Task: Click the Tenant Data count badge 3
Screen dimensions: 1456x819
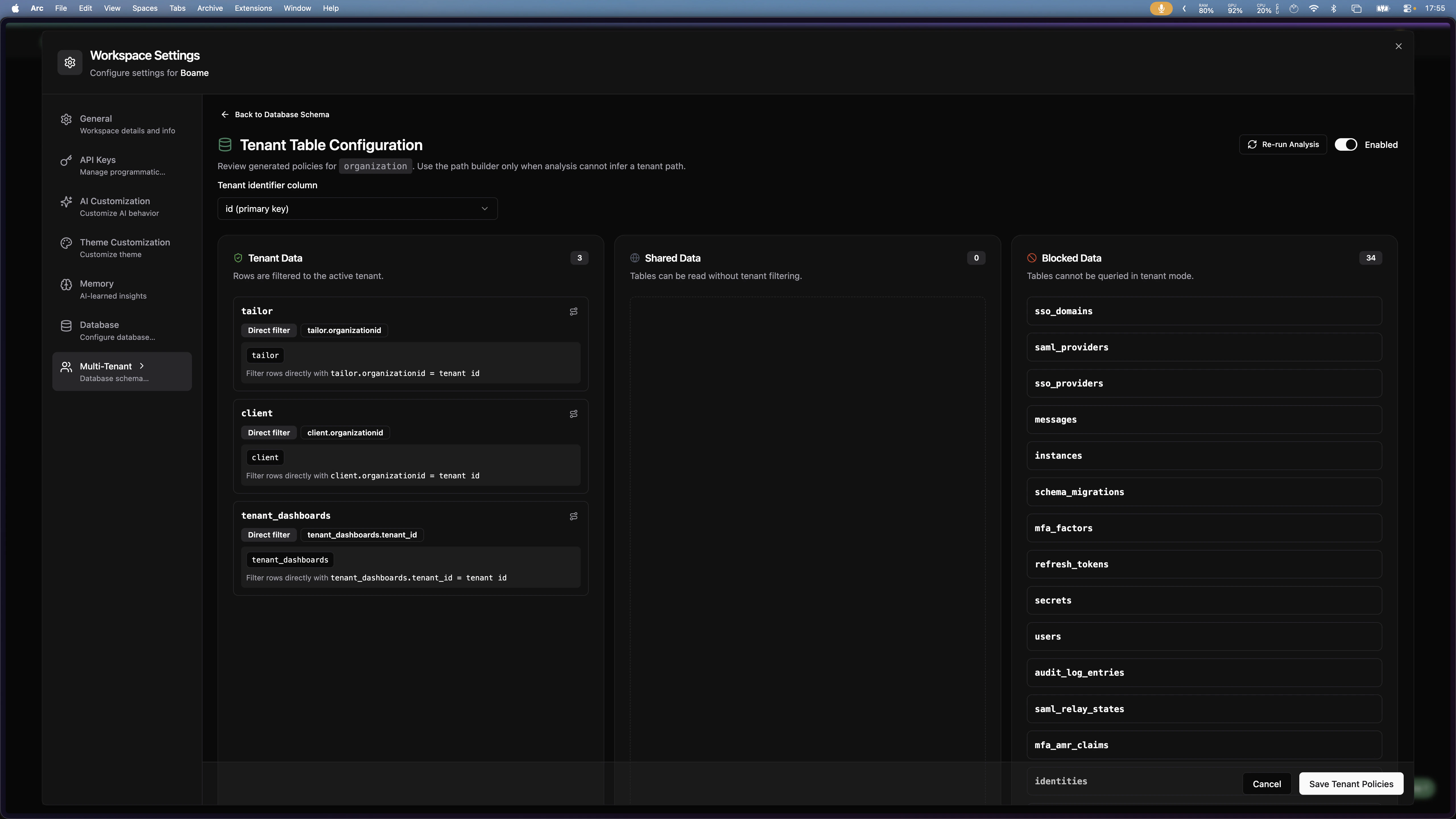Action: coord(579,258)
